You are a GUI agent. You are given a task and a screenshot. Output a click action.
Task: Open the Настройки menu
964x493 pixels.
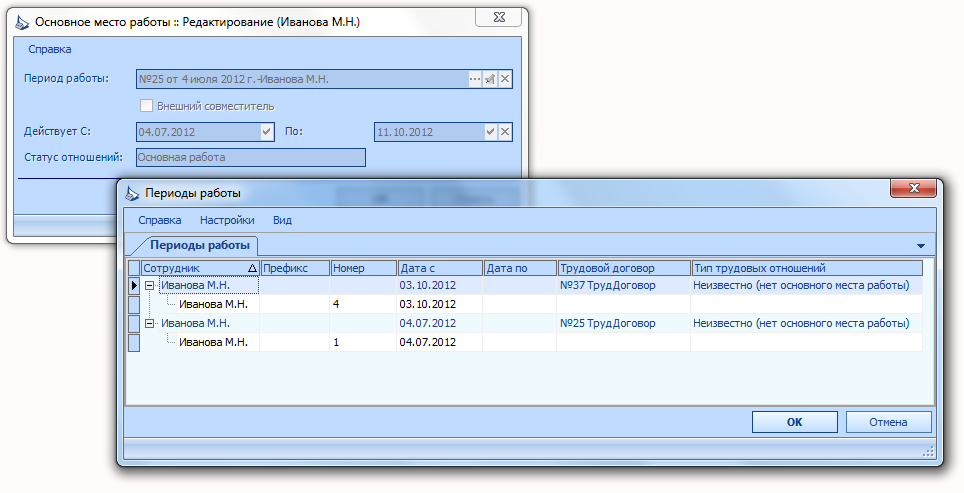(x=227, y=220)
